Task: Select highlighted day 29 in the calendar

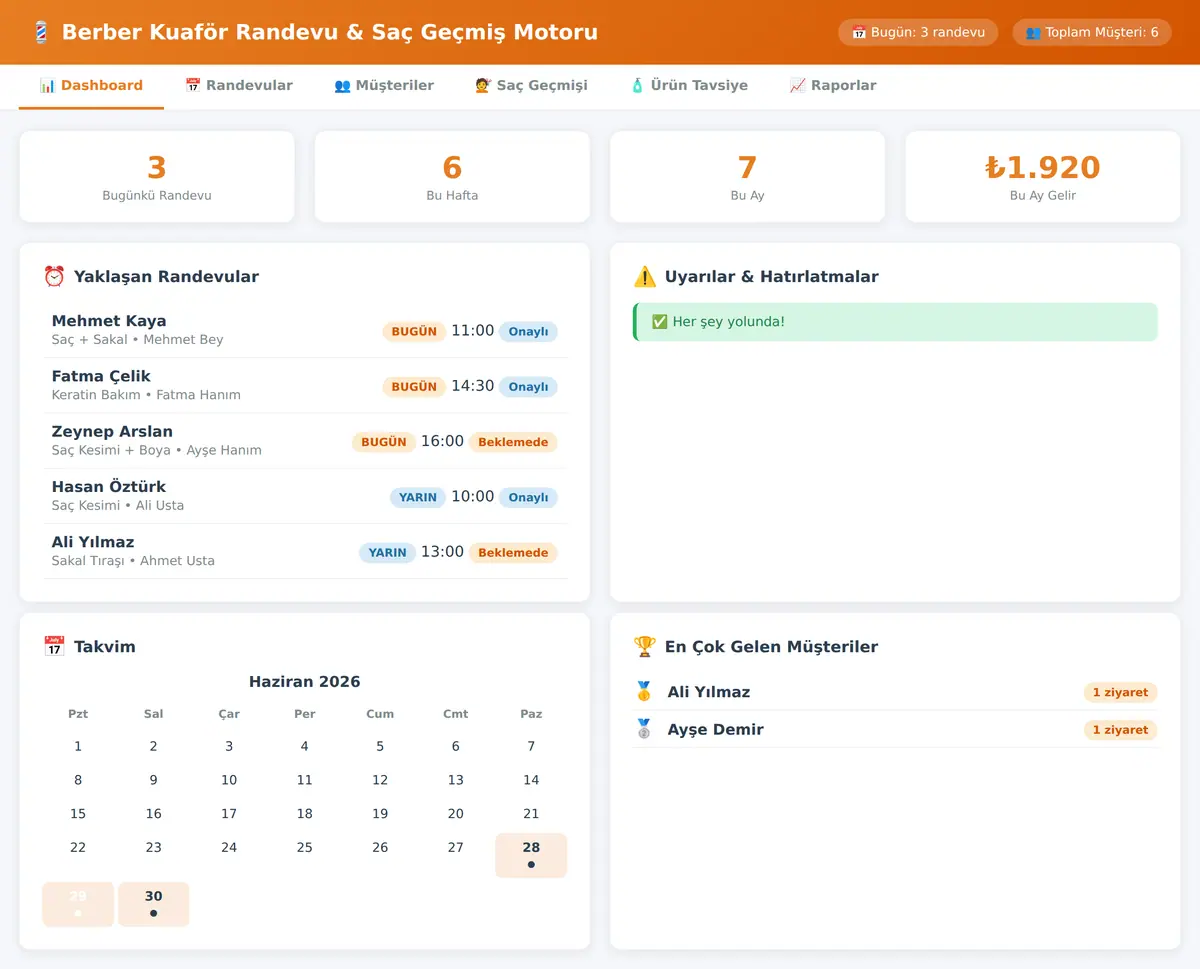Action: click(x=78, y=904)
